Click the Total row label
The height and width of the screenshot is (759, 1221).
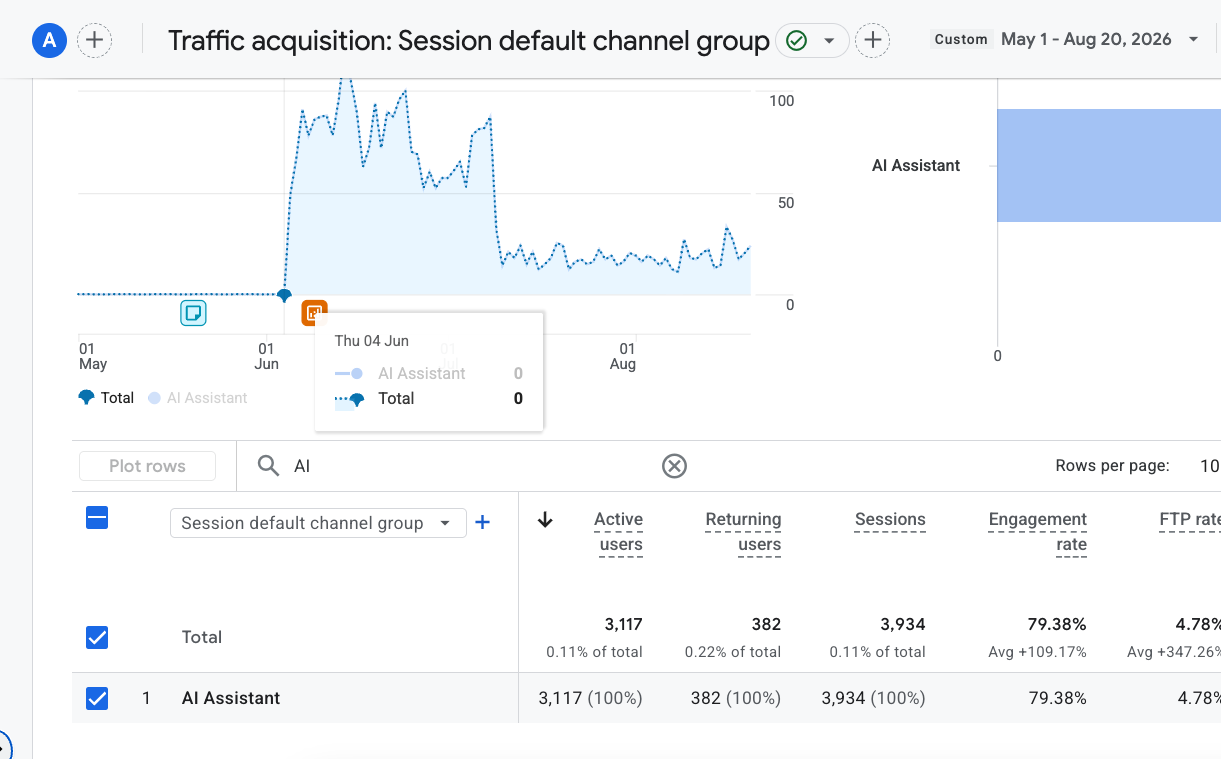(x=201, y=637)
